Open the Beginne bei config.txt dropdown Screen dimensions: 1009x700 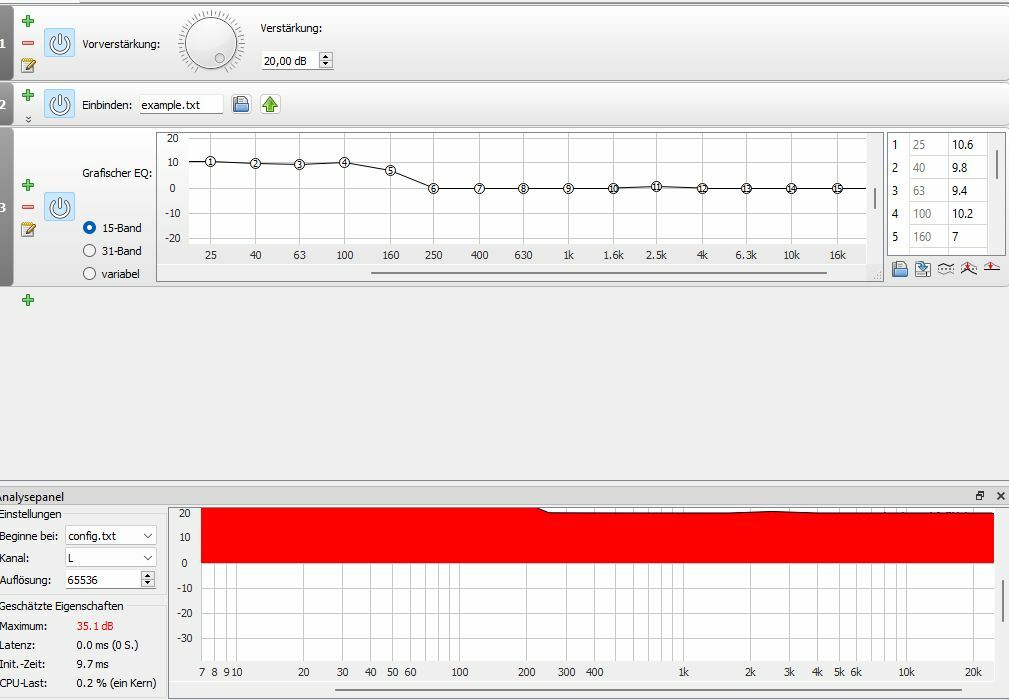(x=111, y=536)
